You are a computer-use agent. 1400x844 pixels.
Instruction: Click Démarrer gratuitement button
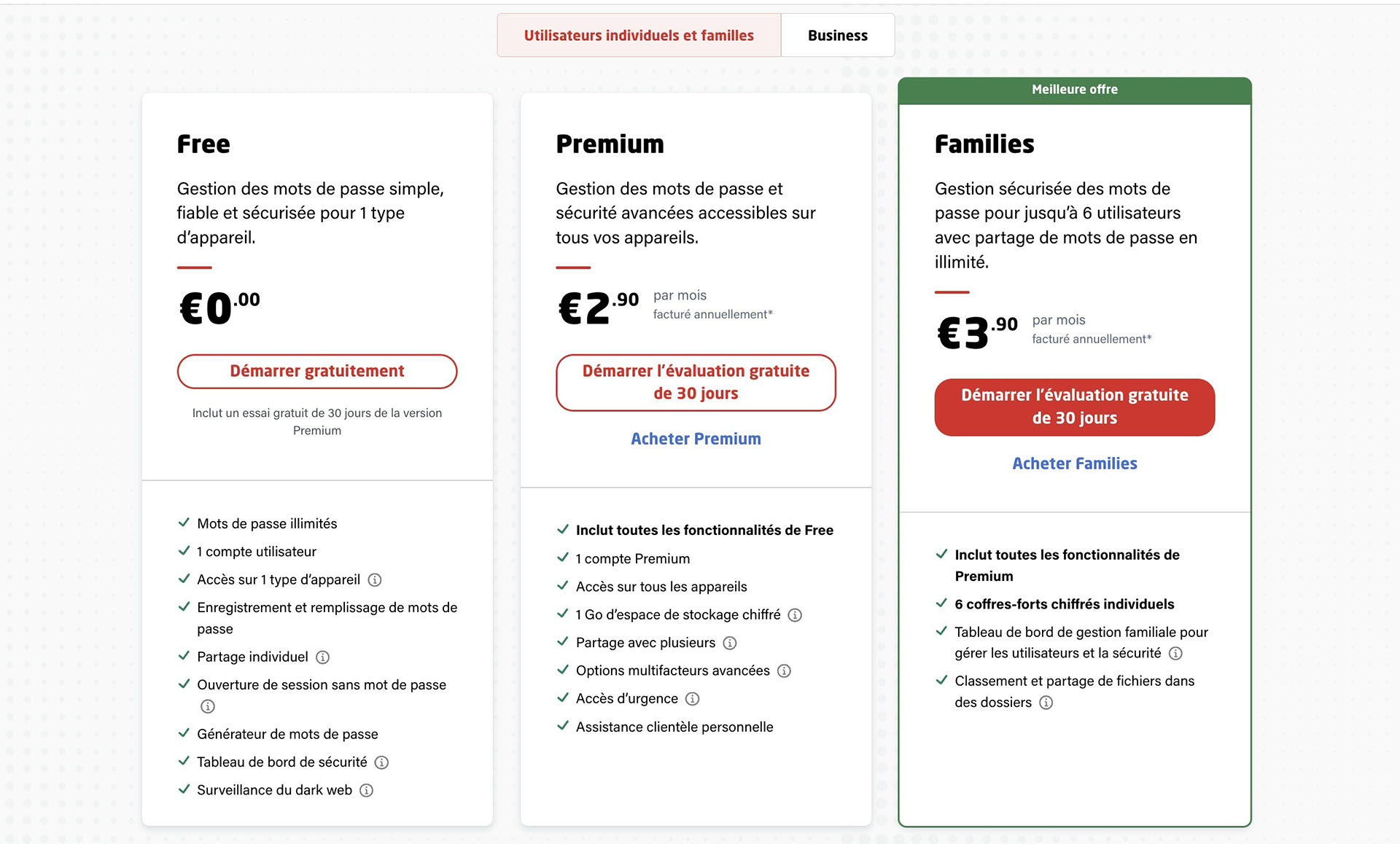coord(317,371)
